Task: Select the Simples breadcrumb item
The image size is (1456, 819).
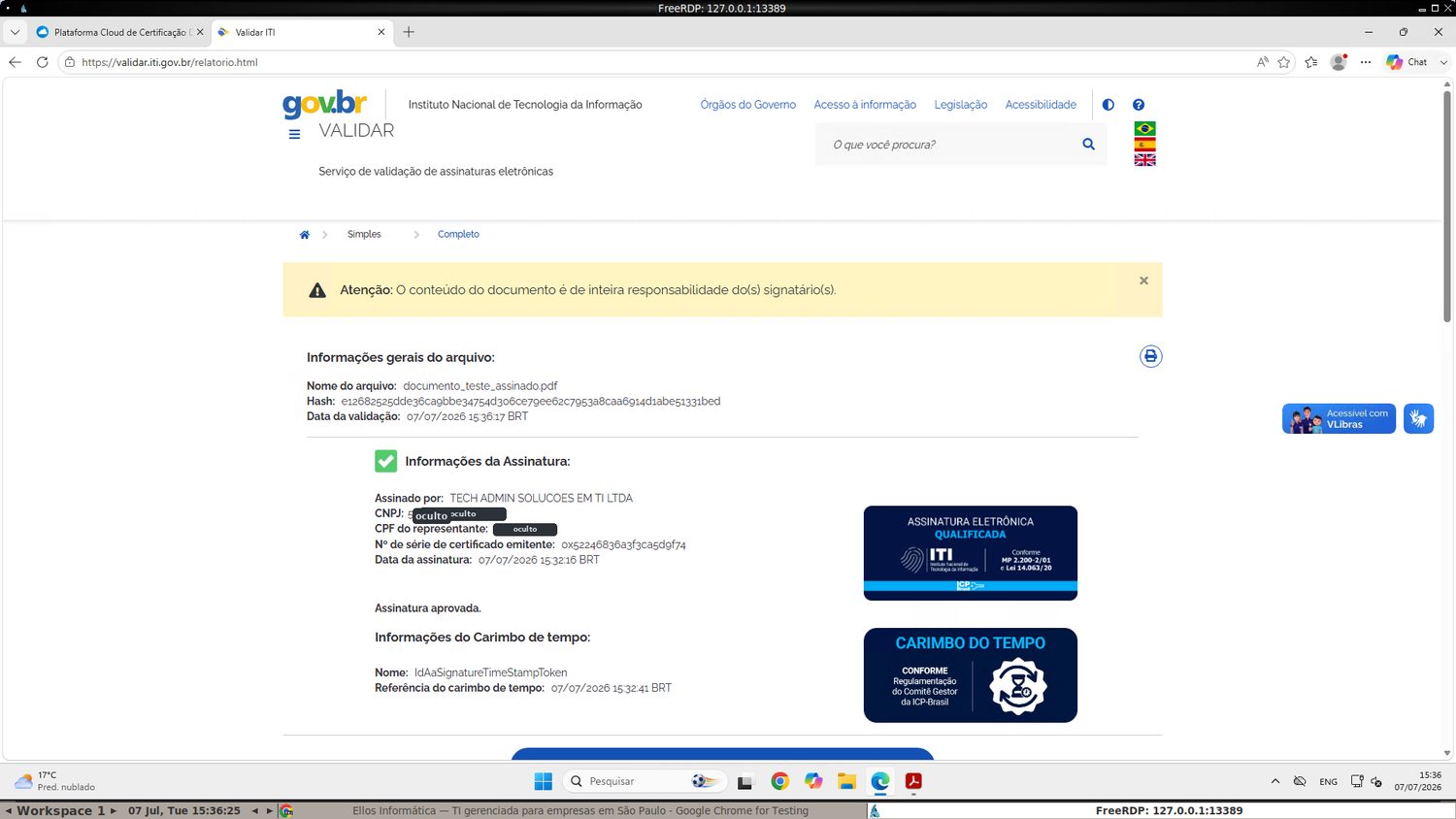Action: coord(364,234)
